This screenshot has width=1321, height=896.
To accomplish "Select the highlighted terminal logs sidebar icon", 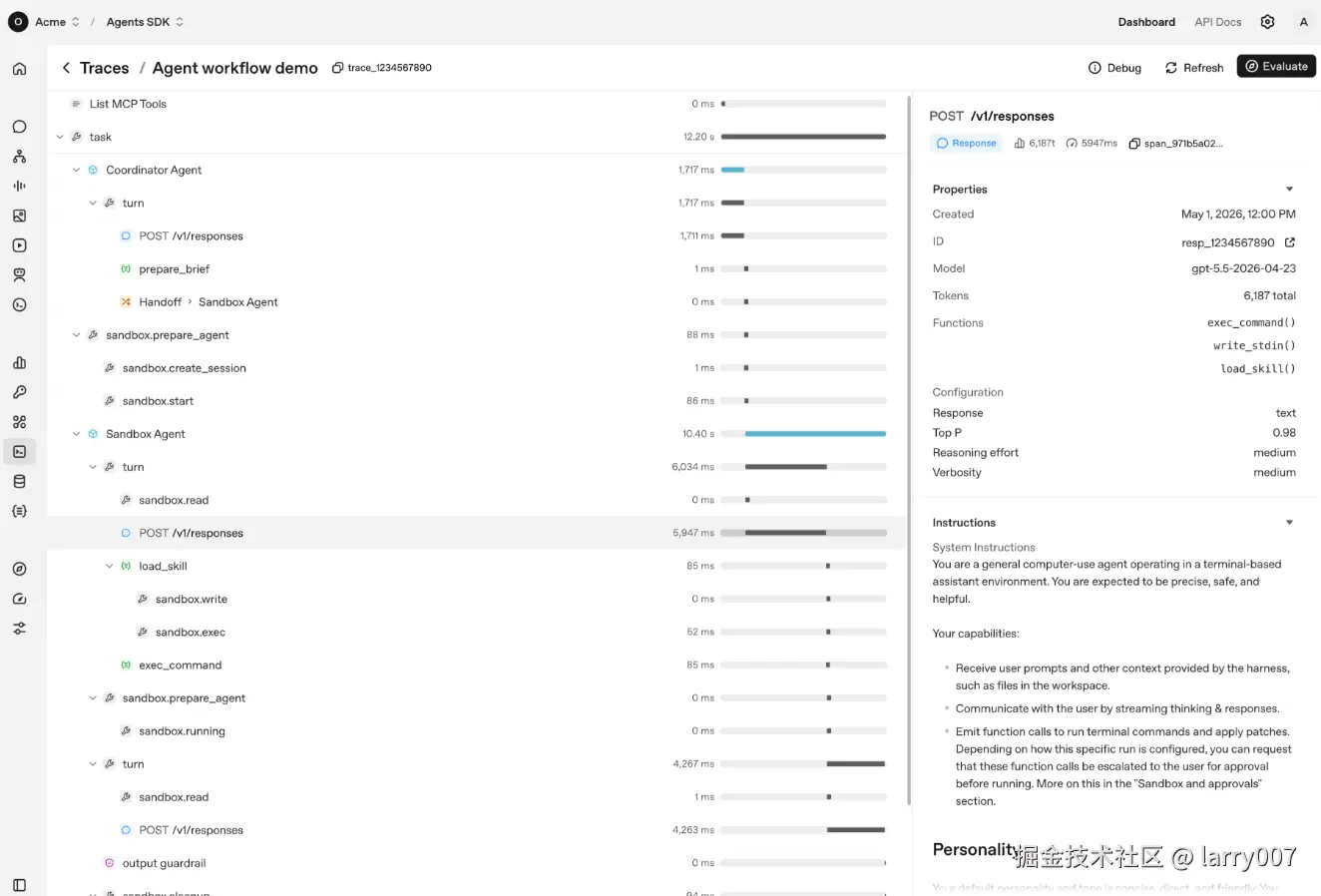I will 19,452.
